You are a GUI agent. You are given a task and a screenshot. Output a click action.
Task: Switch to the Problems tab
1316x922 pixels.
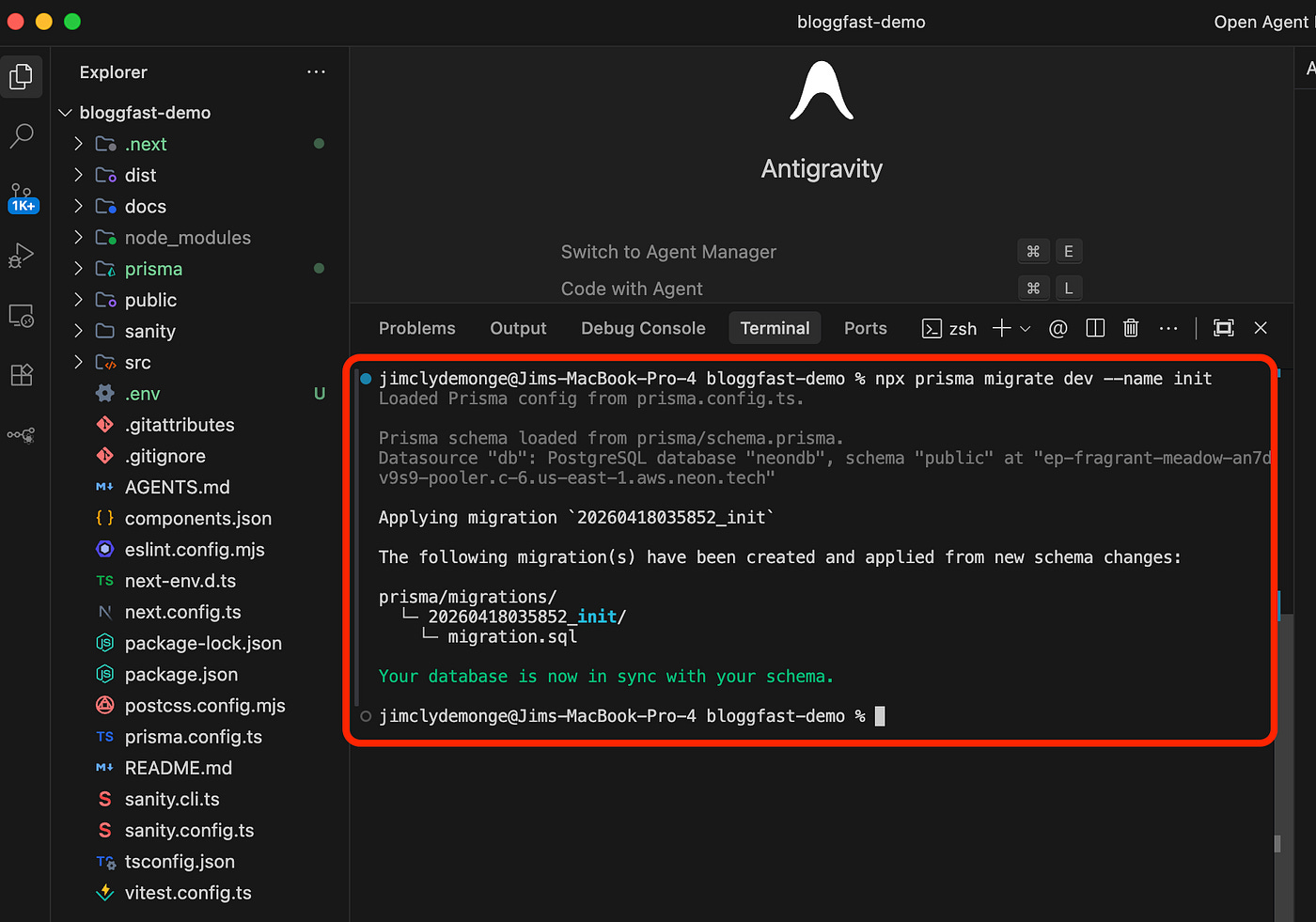tap(416, 328)
